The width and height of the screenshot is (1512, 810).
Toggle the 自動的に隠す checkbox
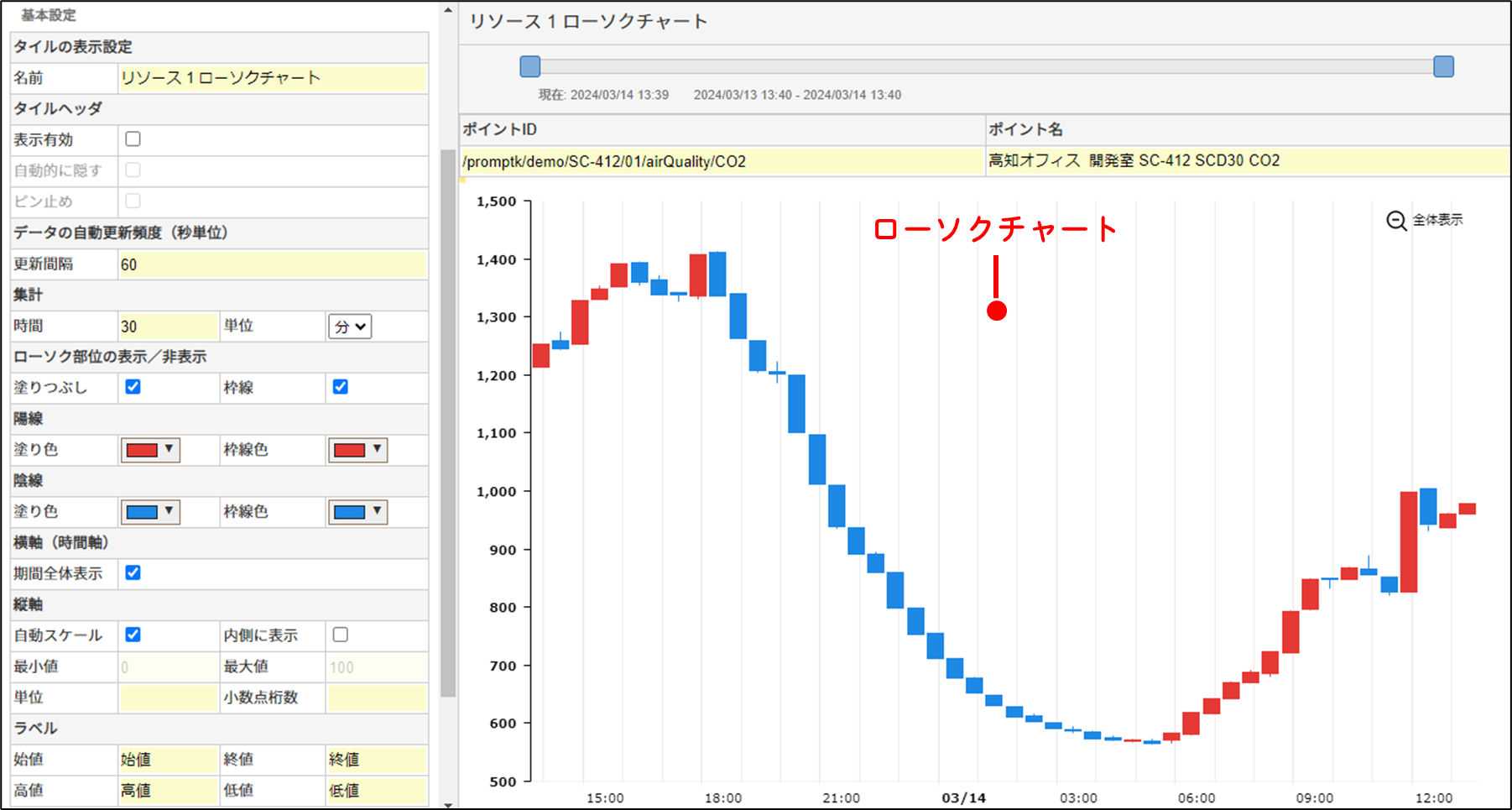coord(133,170)
